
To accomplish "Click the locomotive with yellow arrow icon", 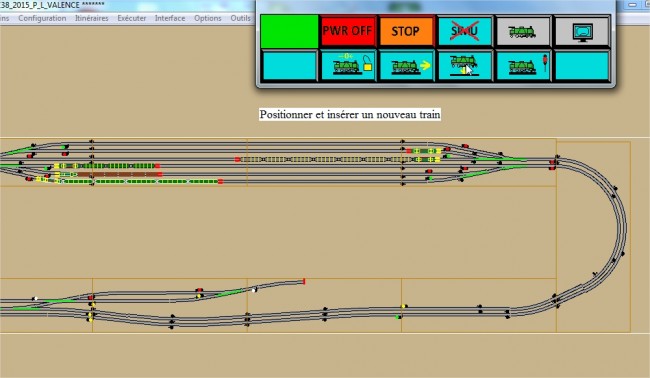I will (406, 65).
